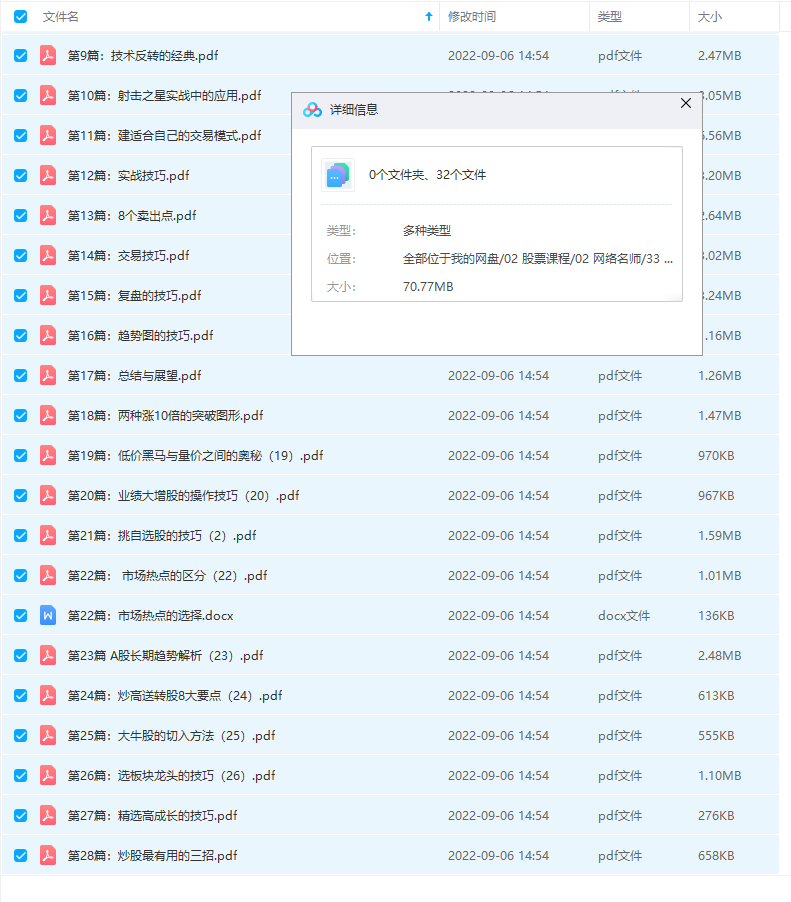This screenshot has height=902, width=791.
Task: Click the 详细信息 dialog title
Action: coord(353,109)
